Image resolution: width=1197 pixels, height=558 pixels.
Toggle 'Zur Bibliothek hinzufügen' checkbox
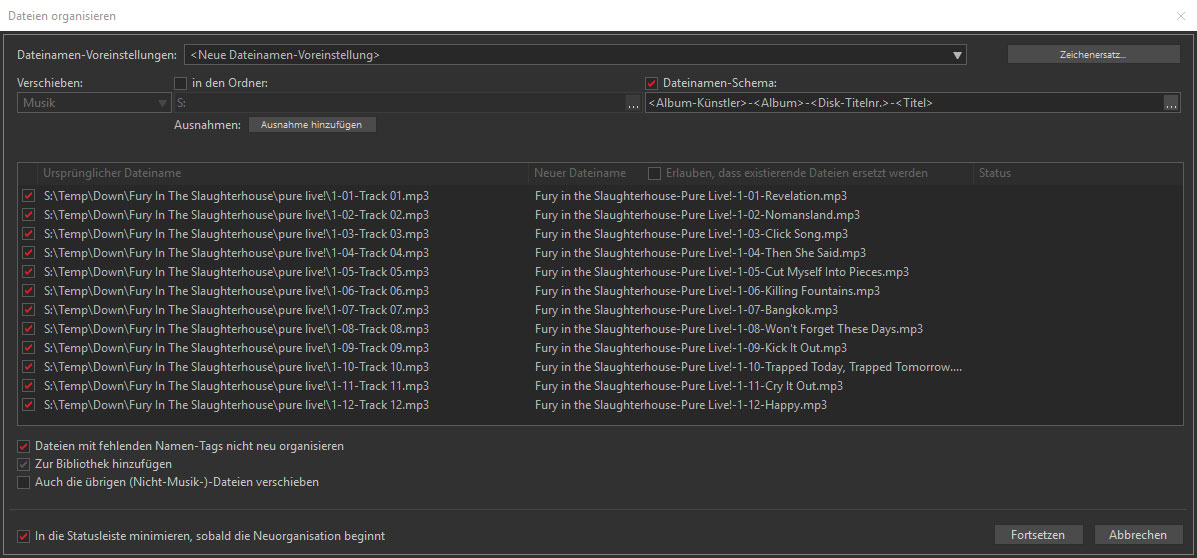[24, 464]
